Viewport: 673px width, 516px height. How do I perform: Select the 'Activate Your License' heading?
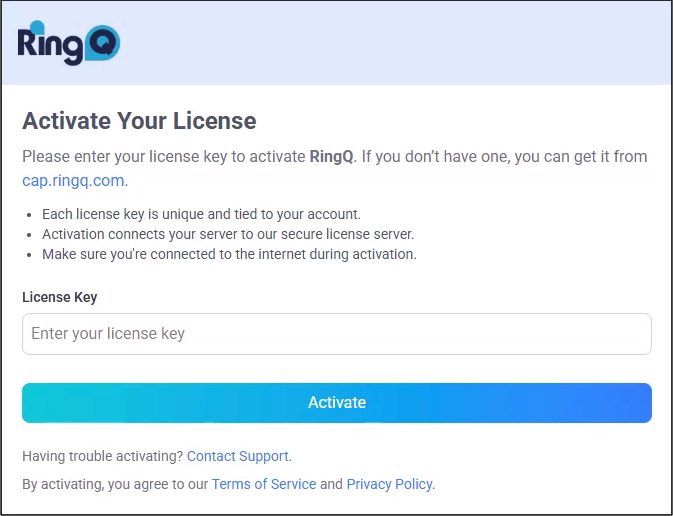[139, 121]
